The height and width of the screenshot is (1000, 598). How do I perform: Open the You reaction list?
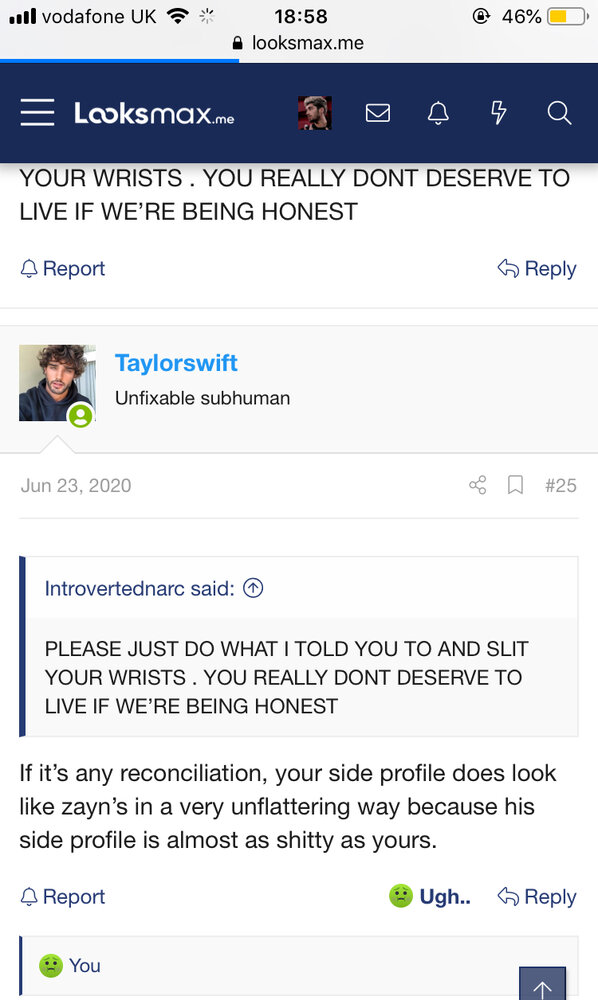point(69,966)
